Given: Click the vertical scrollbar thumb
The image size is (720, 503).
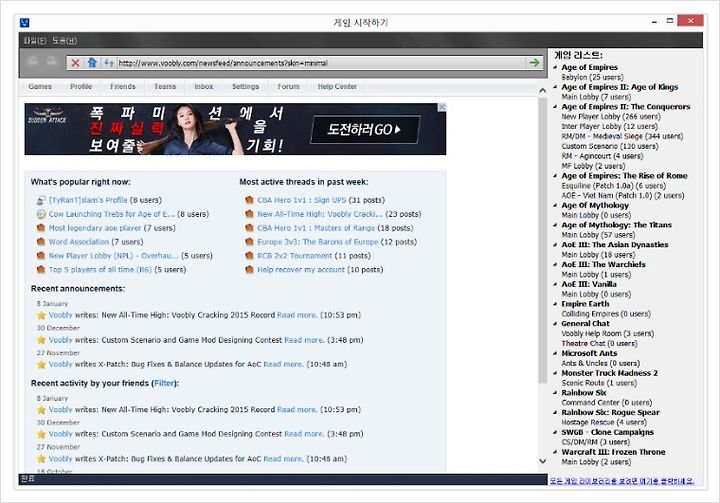Looking at the screenshot, I should pyautogui.click(x=542, y=239).
